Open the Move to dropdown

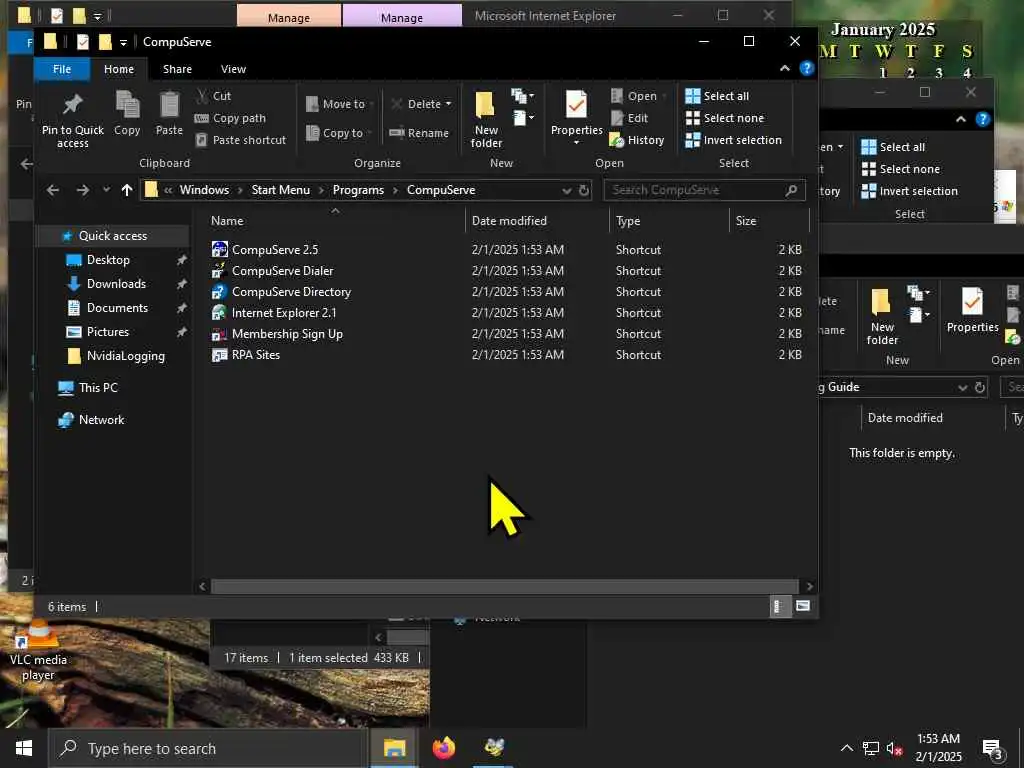[340, 104]
